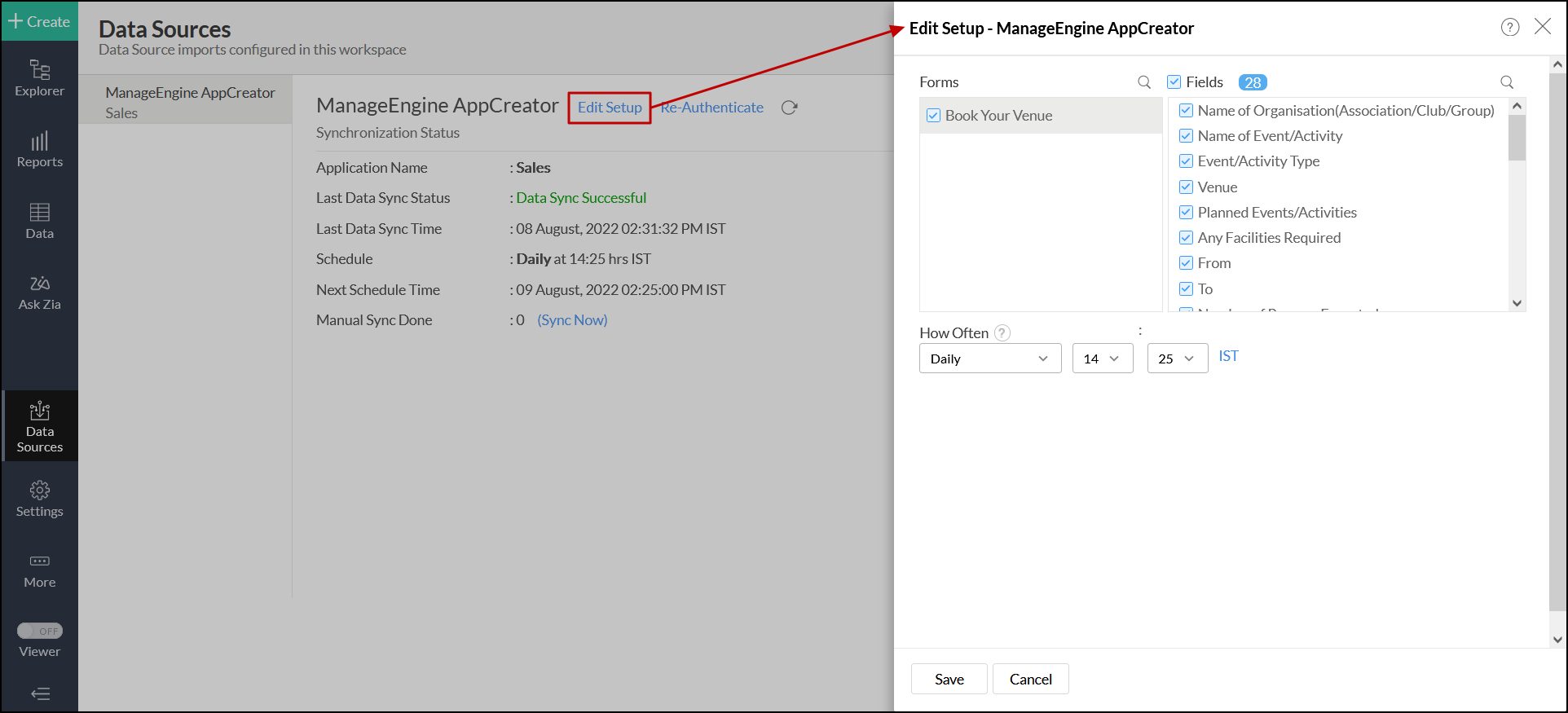Select ManageEngine AppCreator Sales data source
Image resolution: width=1568 pixels, height=713 pixels.
[x=190, y=102]
